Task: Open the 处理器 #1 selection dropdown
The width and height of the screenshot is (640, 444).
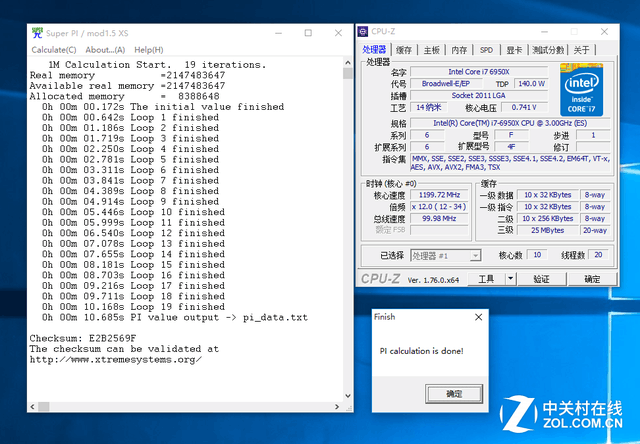Action: coord(445,256)
